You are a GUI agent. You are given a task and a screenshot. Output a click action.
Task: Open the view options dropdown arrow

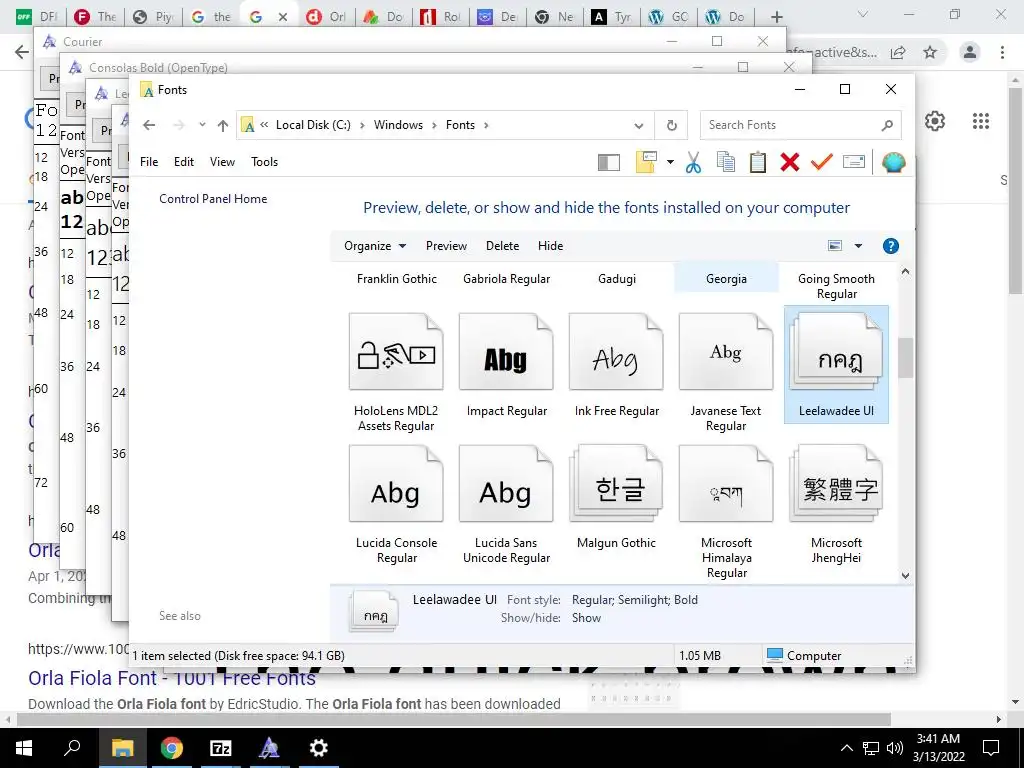point(858,246)
